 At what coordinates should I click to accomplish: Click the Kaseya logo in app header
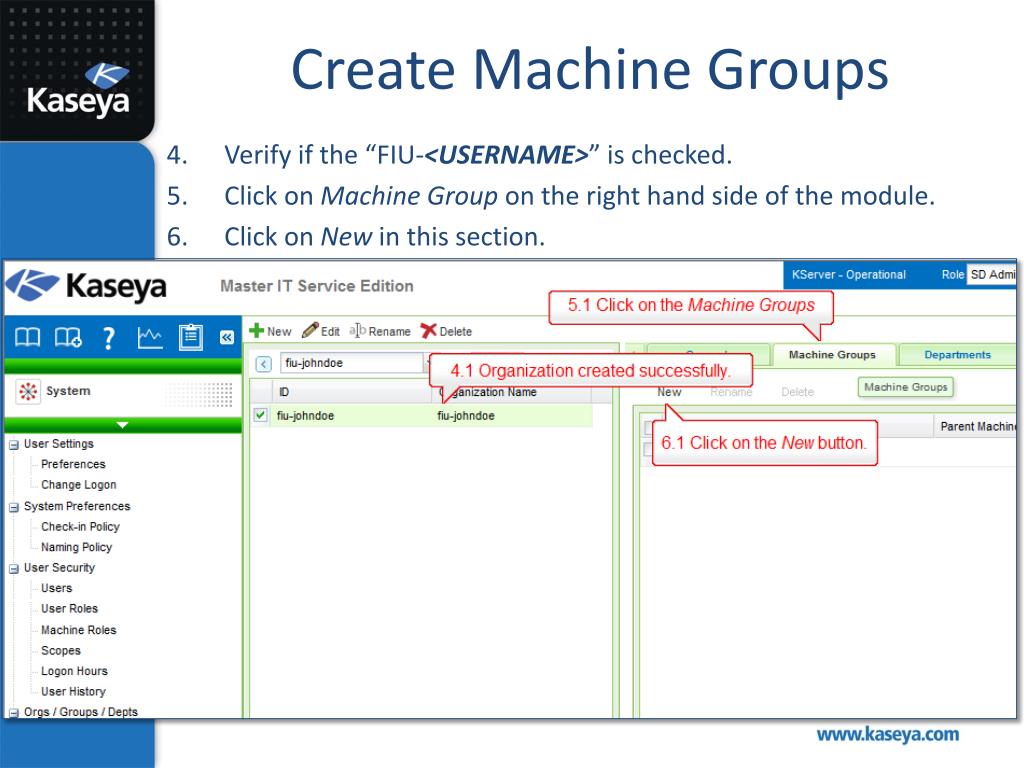(x=86, y=286)
